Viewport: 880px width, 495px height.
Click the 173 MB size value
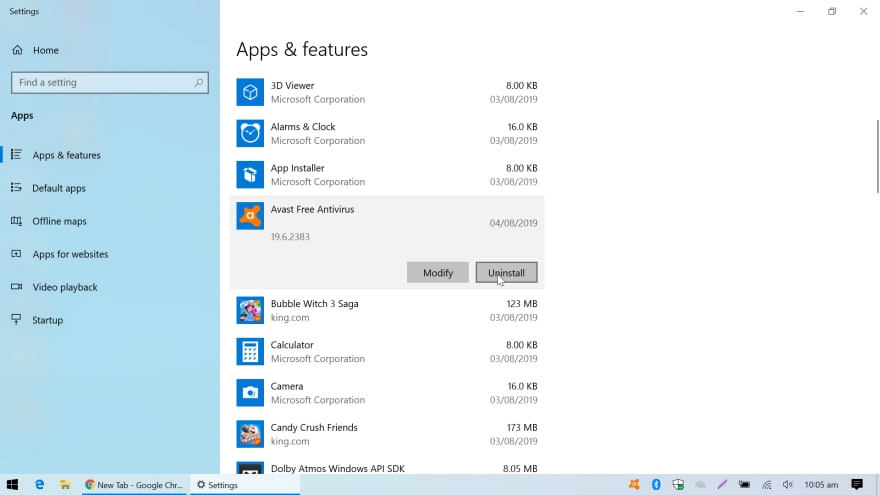(522, 427)
